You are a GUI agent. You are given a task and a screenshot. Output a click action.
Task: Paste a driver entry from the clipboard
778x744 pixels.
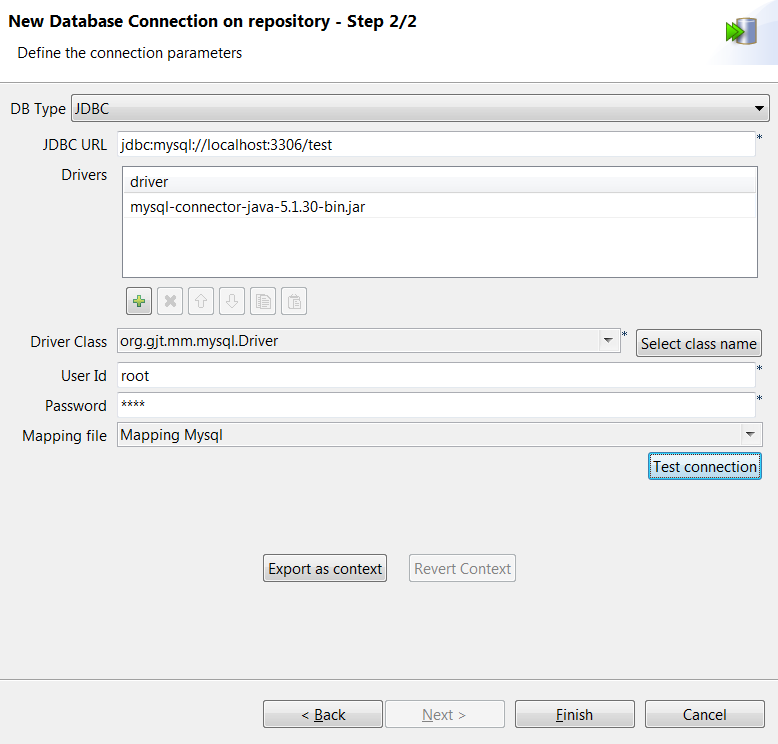click(294, 301)
